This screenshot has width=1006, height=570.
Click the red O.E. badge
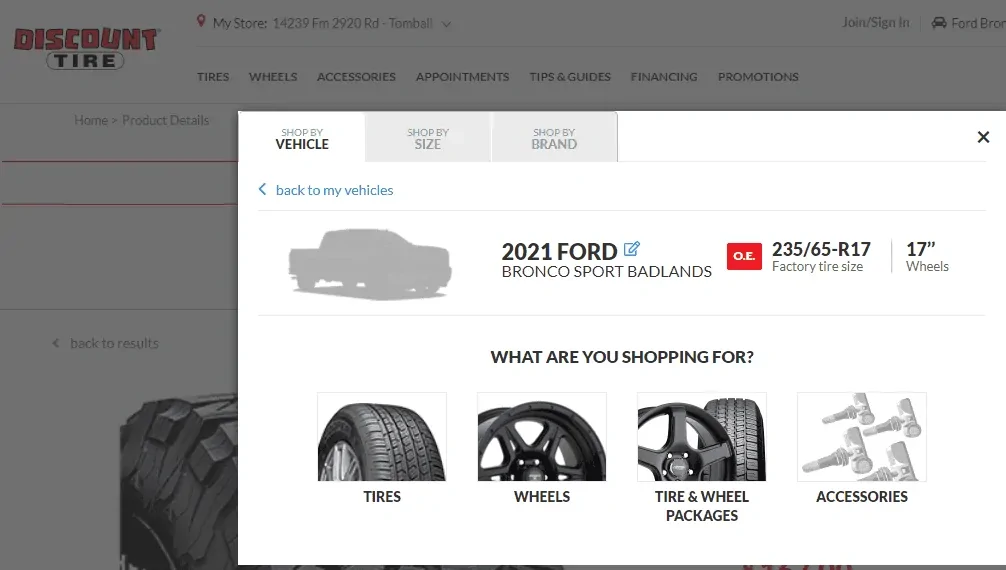pos(744,256)
